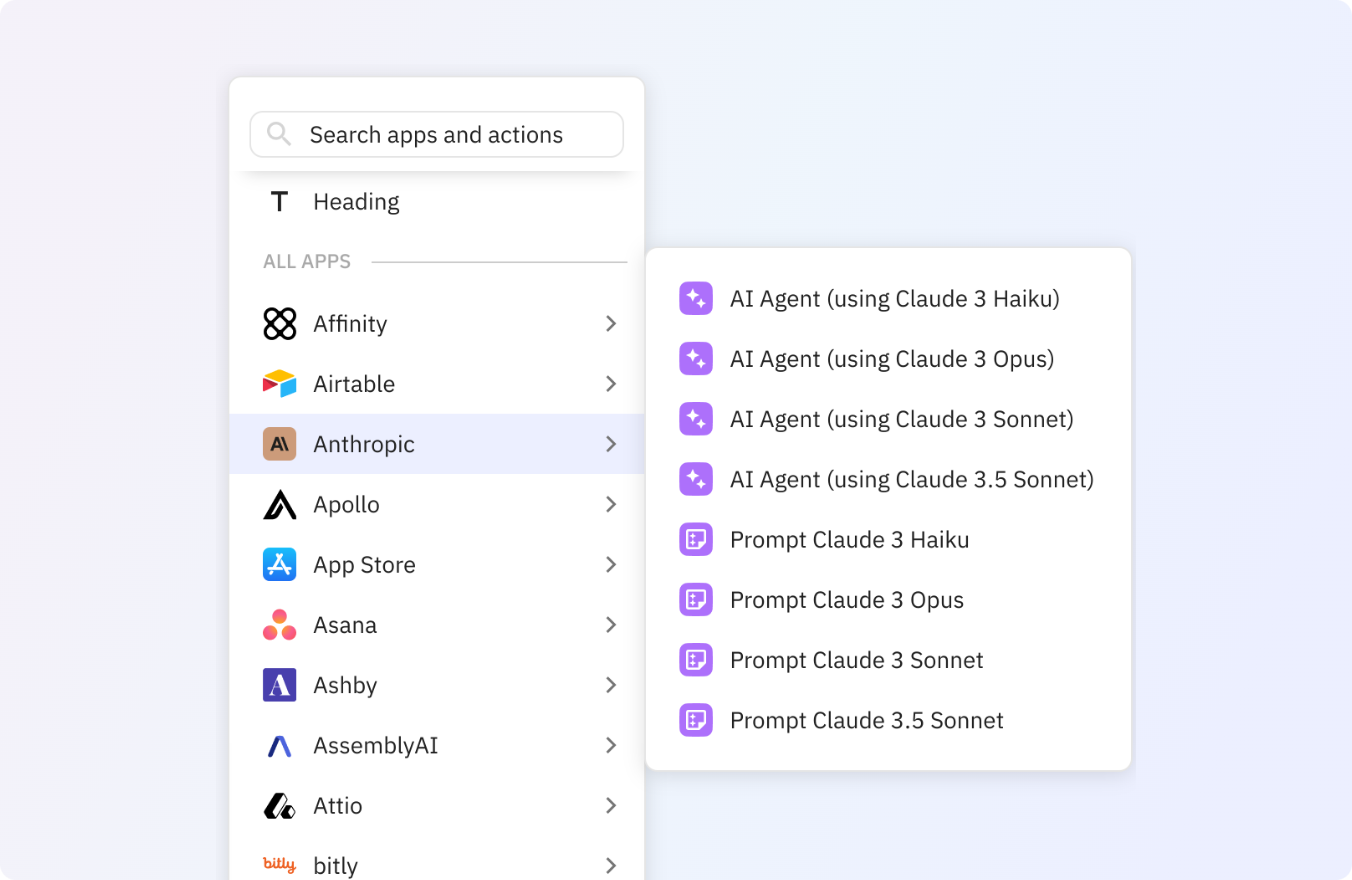
Task: Open the Airtable app label
Action: (354, 384)
